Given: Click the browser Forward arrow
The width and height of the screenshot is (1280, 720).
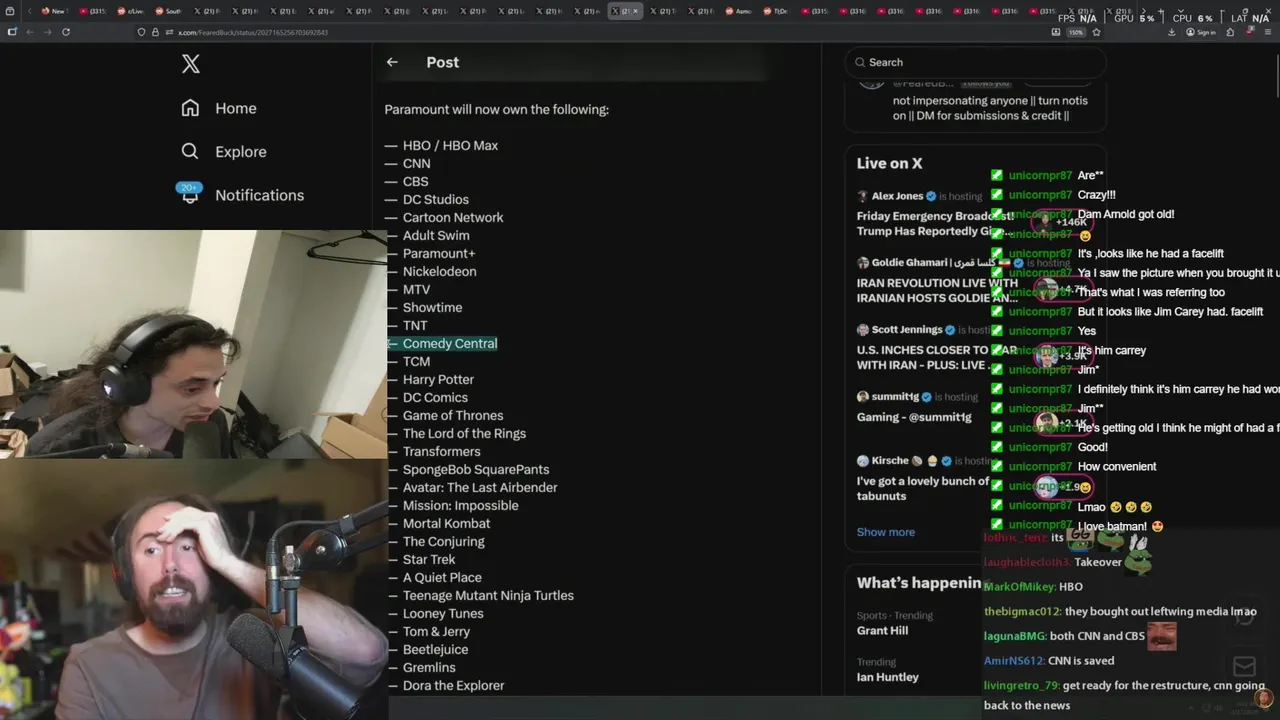Looking at the screenshot, I should pos(48,32).
